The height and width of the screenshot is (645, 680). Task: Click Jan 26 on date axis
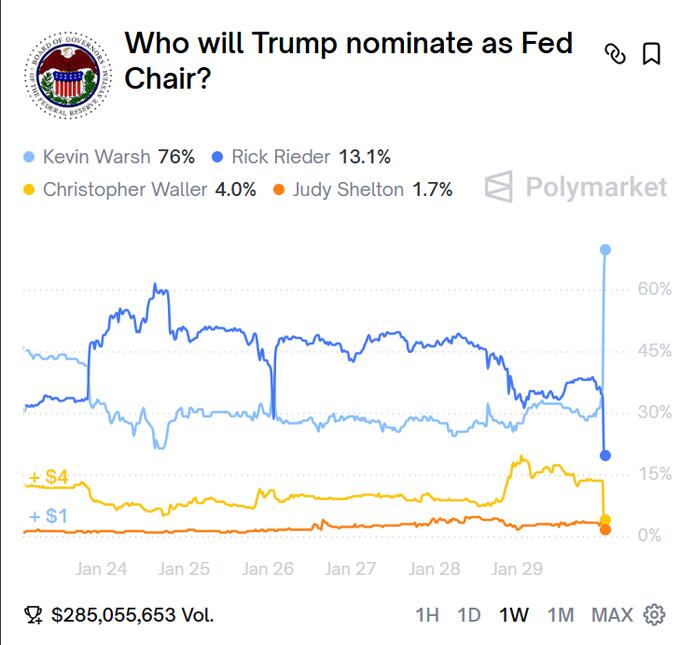268,569
